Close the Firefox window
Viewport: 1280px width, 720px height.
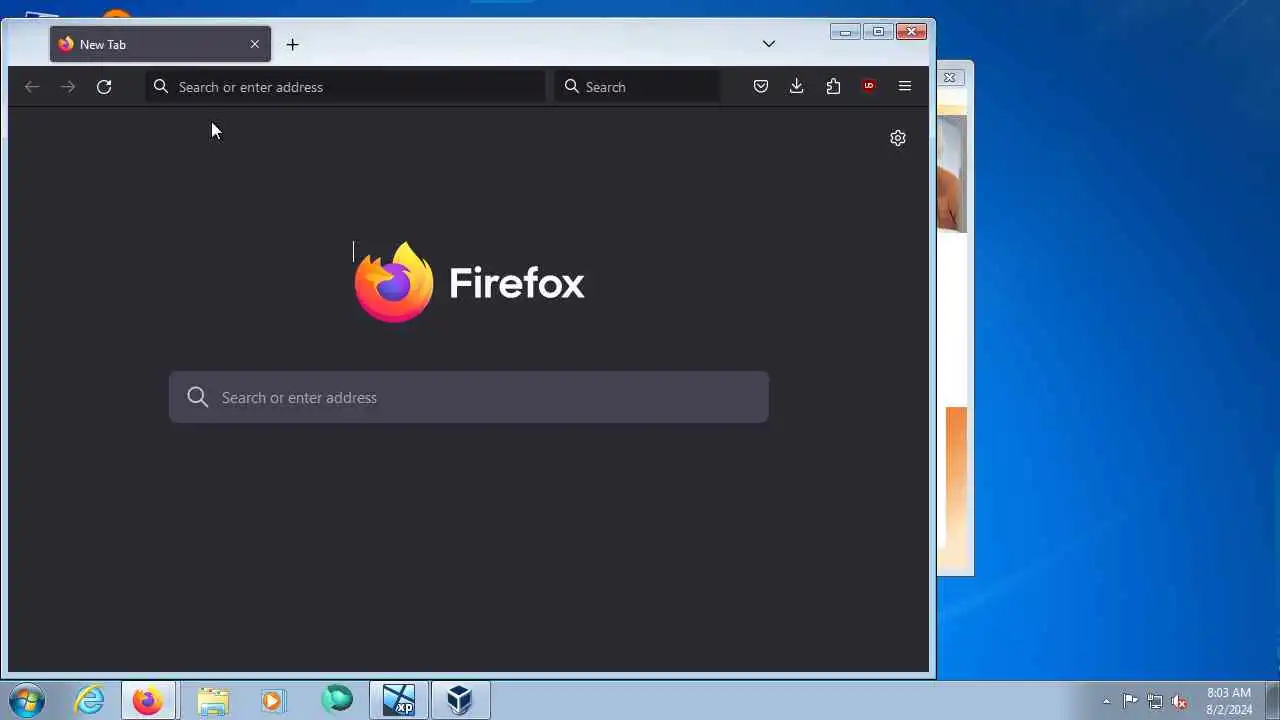(911, 32)
